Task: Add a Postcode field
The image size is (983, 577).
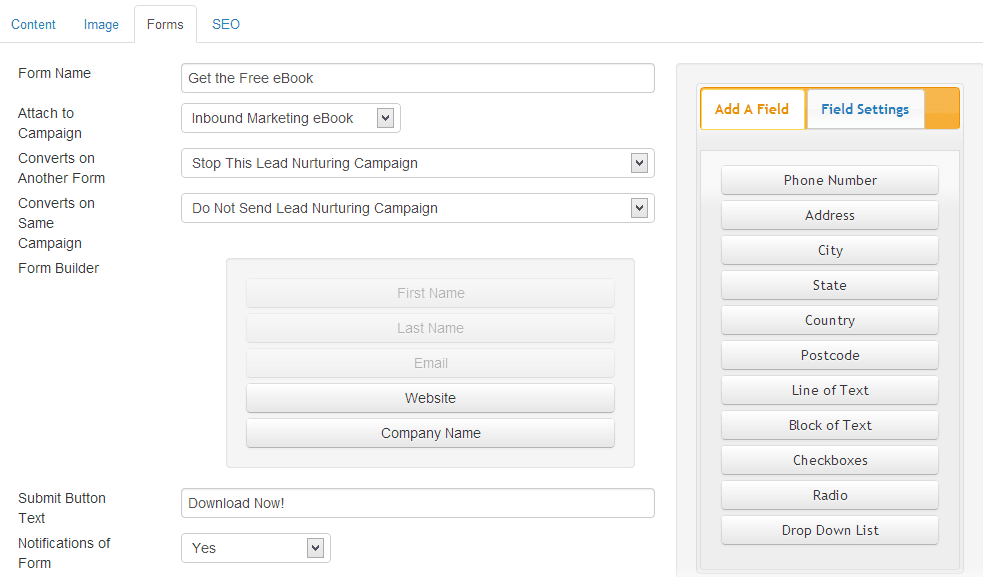Action: pyautogui.click(x=830, y=355)
